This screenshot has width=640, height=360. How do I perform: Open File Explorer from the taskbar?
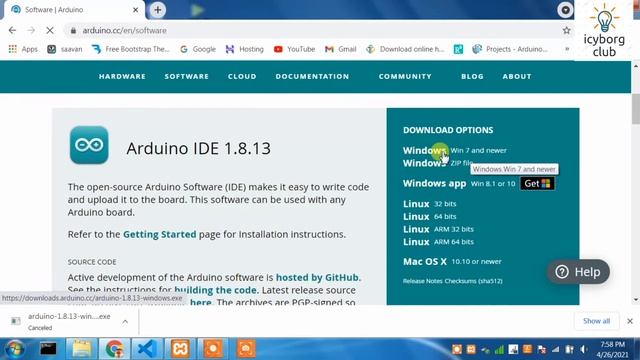point(82,349)
